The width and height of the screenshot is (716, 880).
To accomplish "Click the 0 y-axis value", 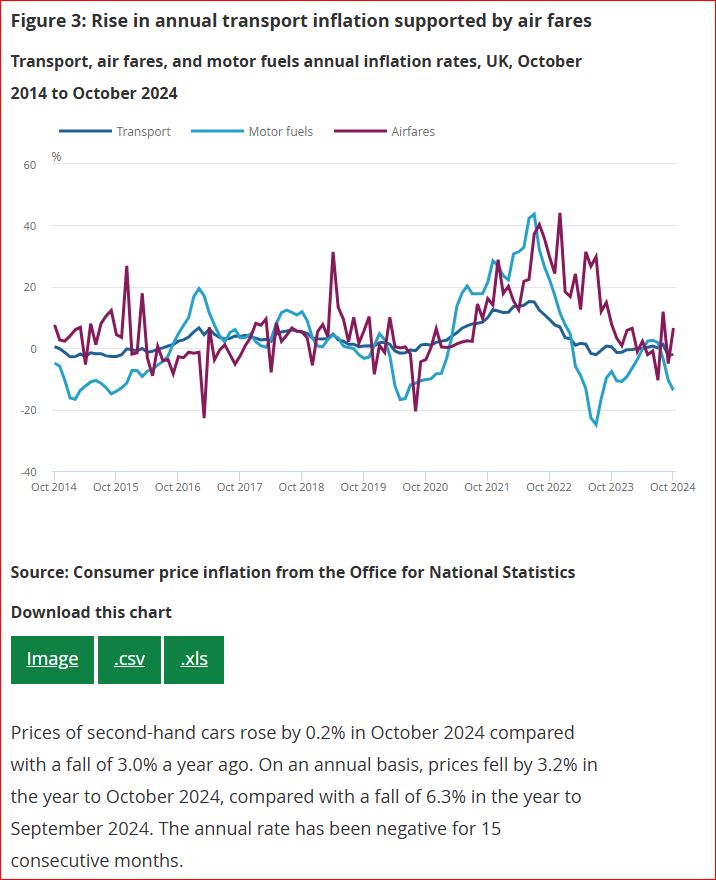I will pyautogui.click(x=33, y=349).
